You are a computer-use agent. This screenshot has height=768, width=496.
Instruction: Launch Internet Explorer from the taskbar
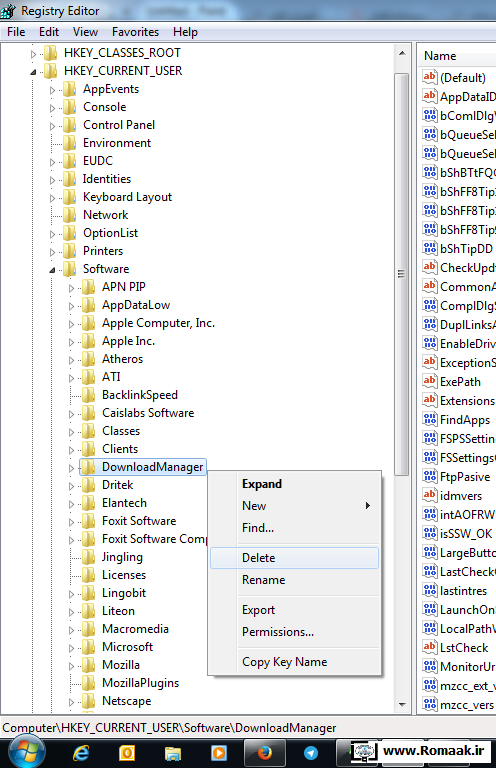pos(81,753)
